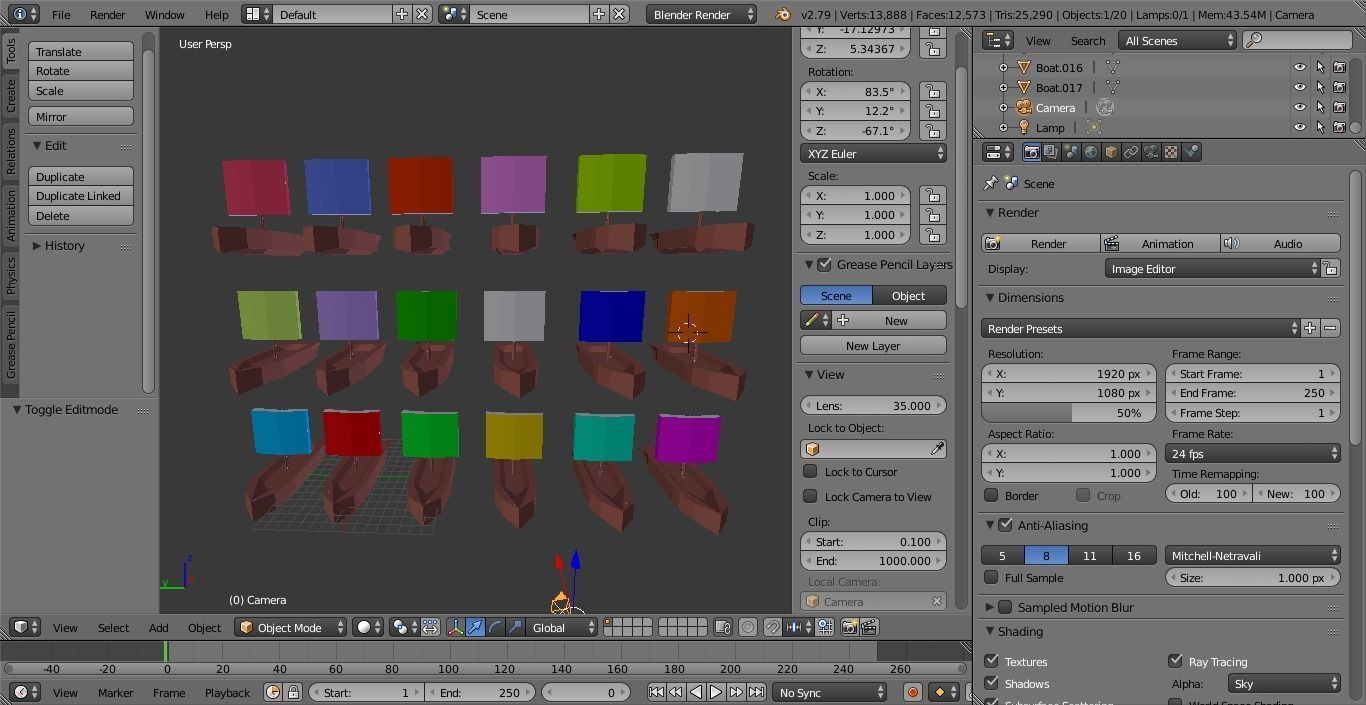1366x705 pixels.
Task: Click the Mirror button
Action: point(81,117)
